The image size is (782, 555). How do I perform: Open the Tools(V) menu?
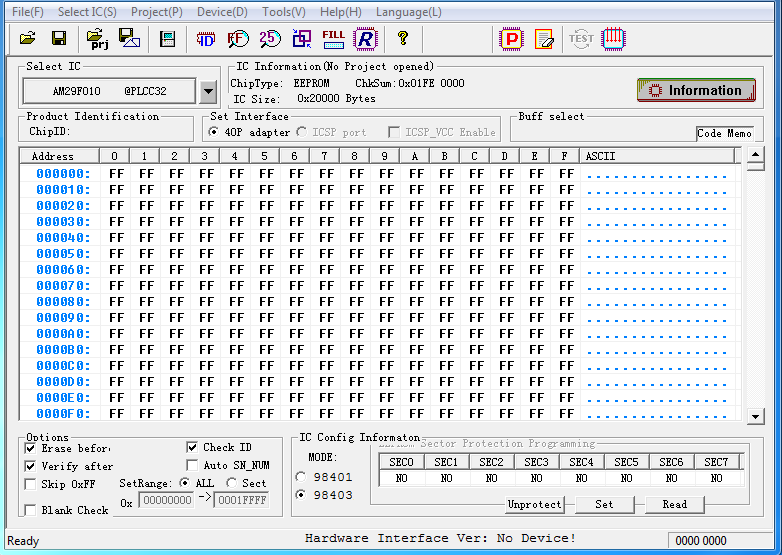[284, 12]
